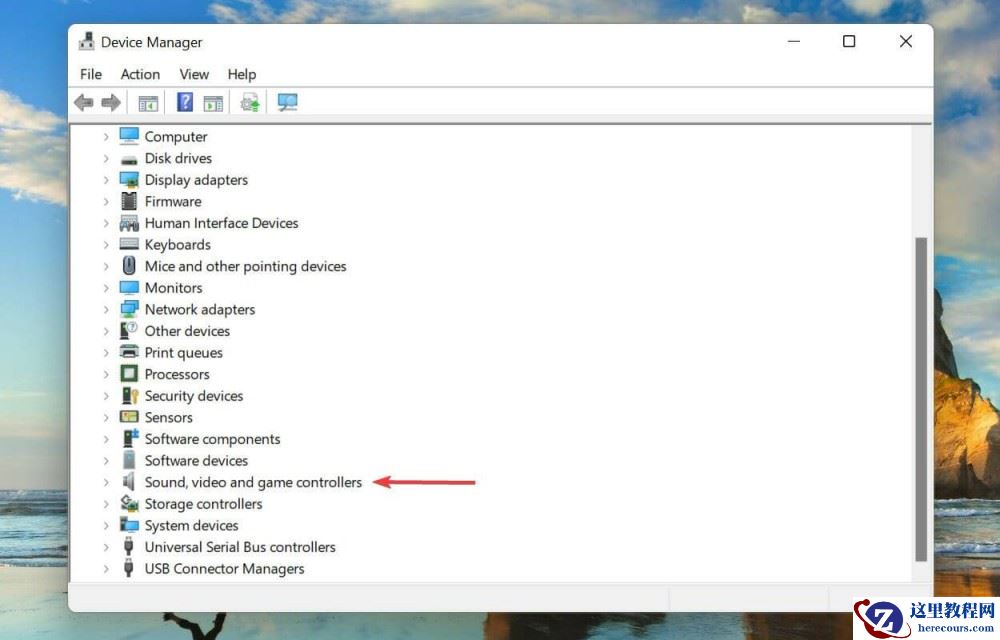The image size is (1000, 640).
Task: Expand the Firmware chevron
Action: click(x=106, y=201)
